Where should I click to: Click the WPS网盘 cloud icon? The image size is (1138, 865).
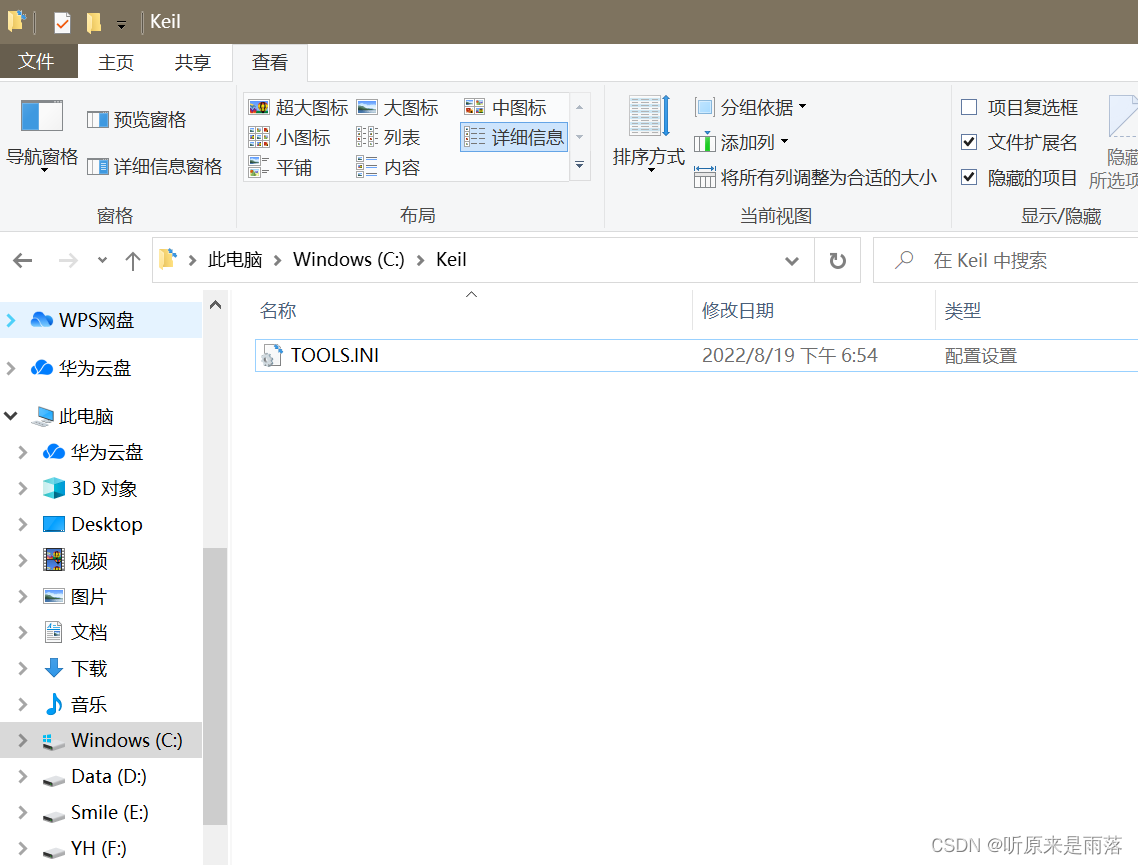click(42, 320)
